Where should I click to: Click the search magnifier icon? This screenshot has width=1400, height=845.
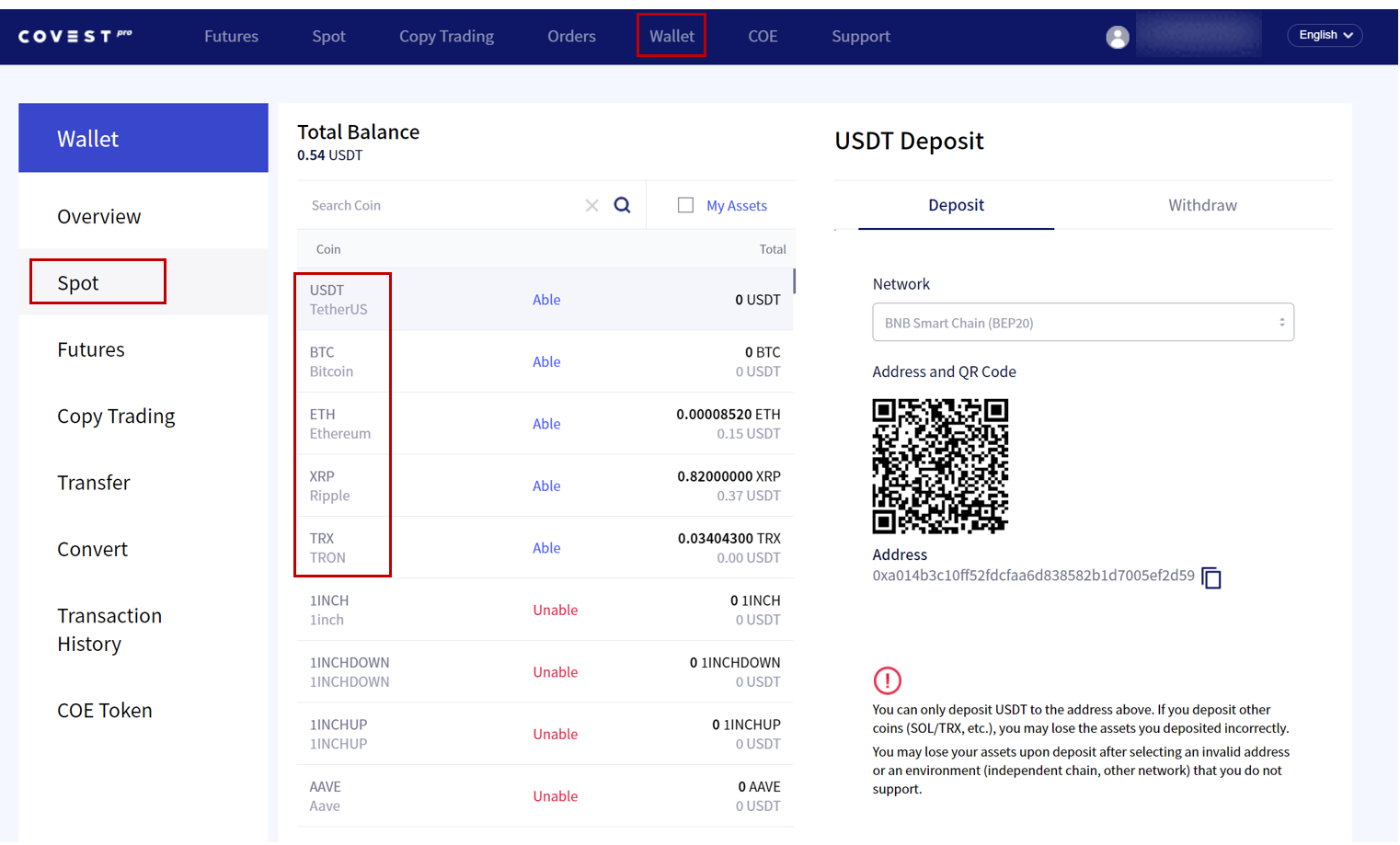click(x=622, y=205)
